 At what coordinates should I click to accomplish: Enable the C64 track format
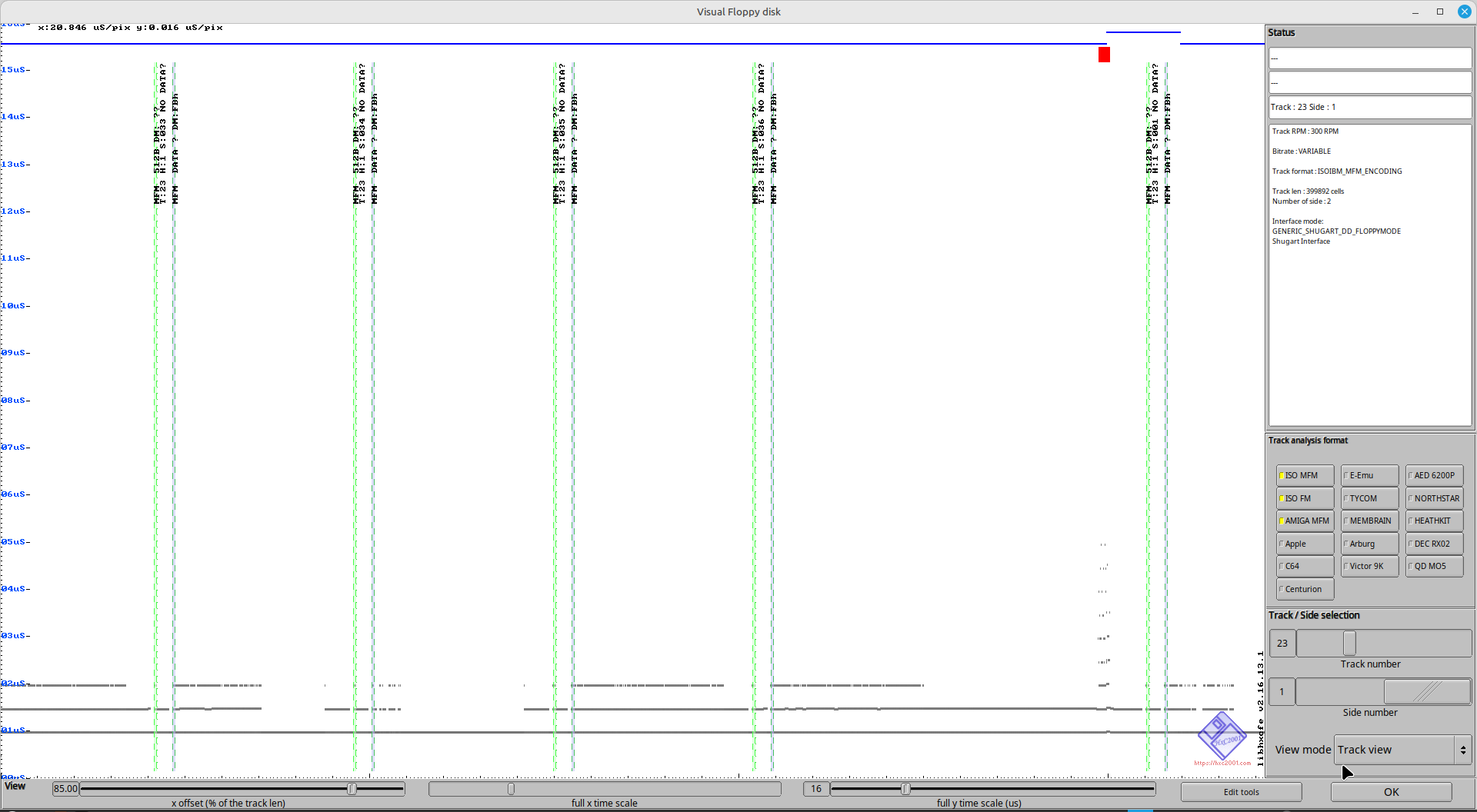[x=1305, y=566]
